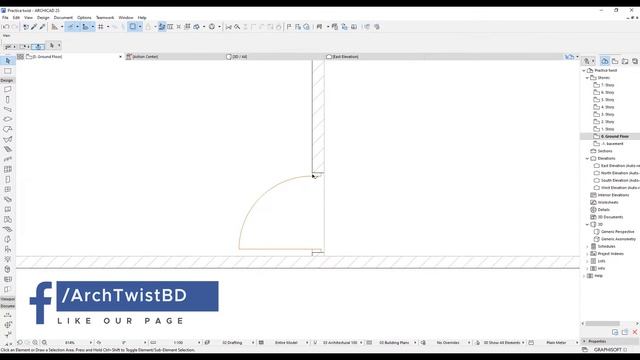Open the Teamwork menu
The height and width of the screenshot is (360, 640).
click(x=105, y=18)
